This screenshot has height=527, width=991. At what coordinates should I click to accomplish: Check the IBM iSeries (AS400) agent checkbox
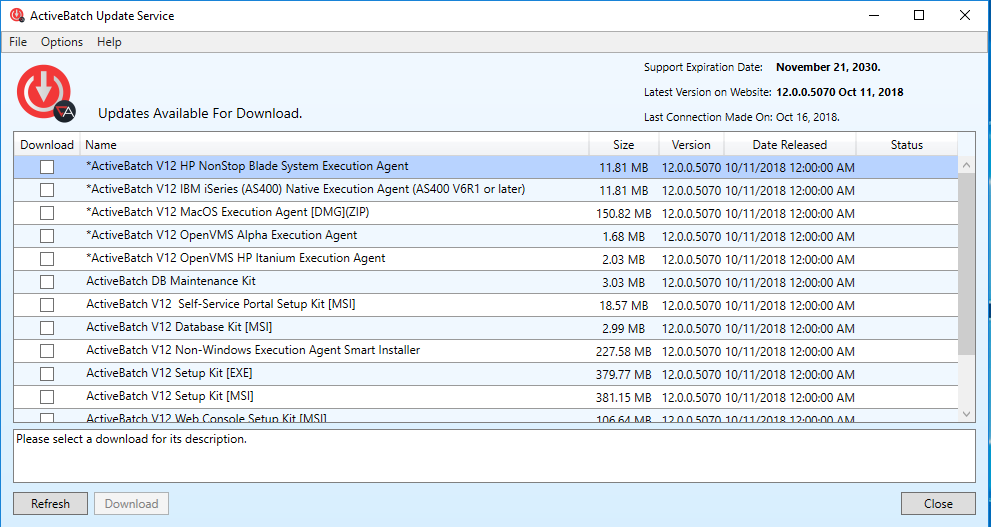click(47, 190)
